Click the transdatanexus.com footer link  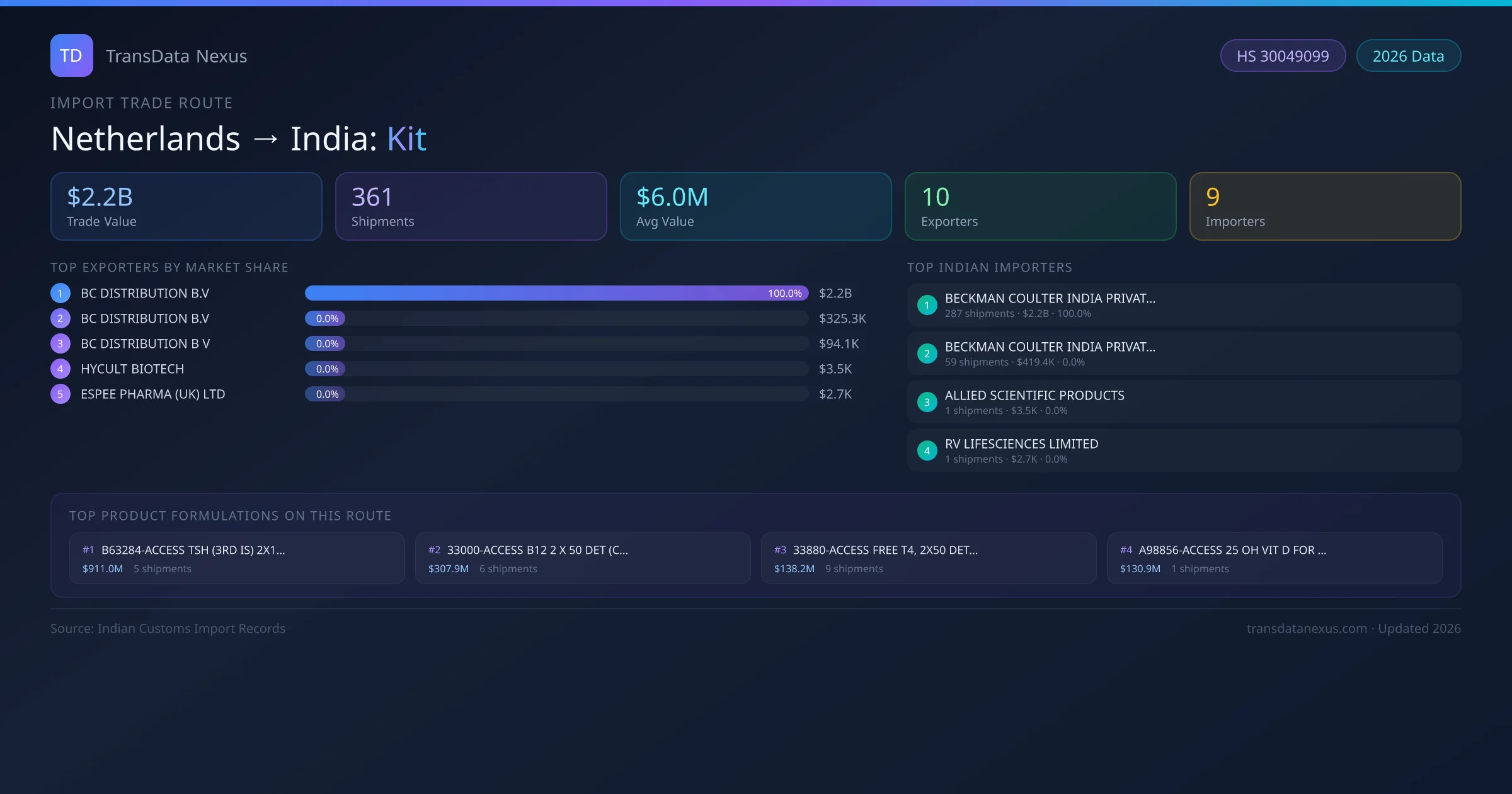pyautogui.click(x=1306, y=628)
